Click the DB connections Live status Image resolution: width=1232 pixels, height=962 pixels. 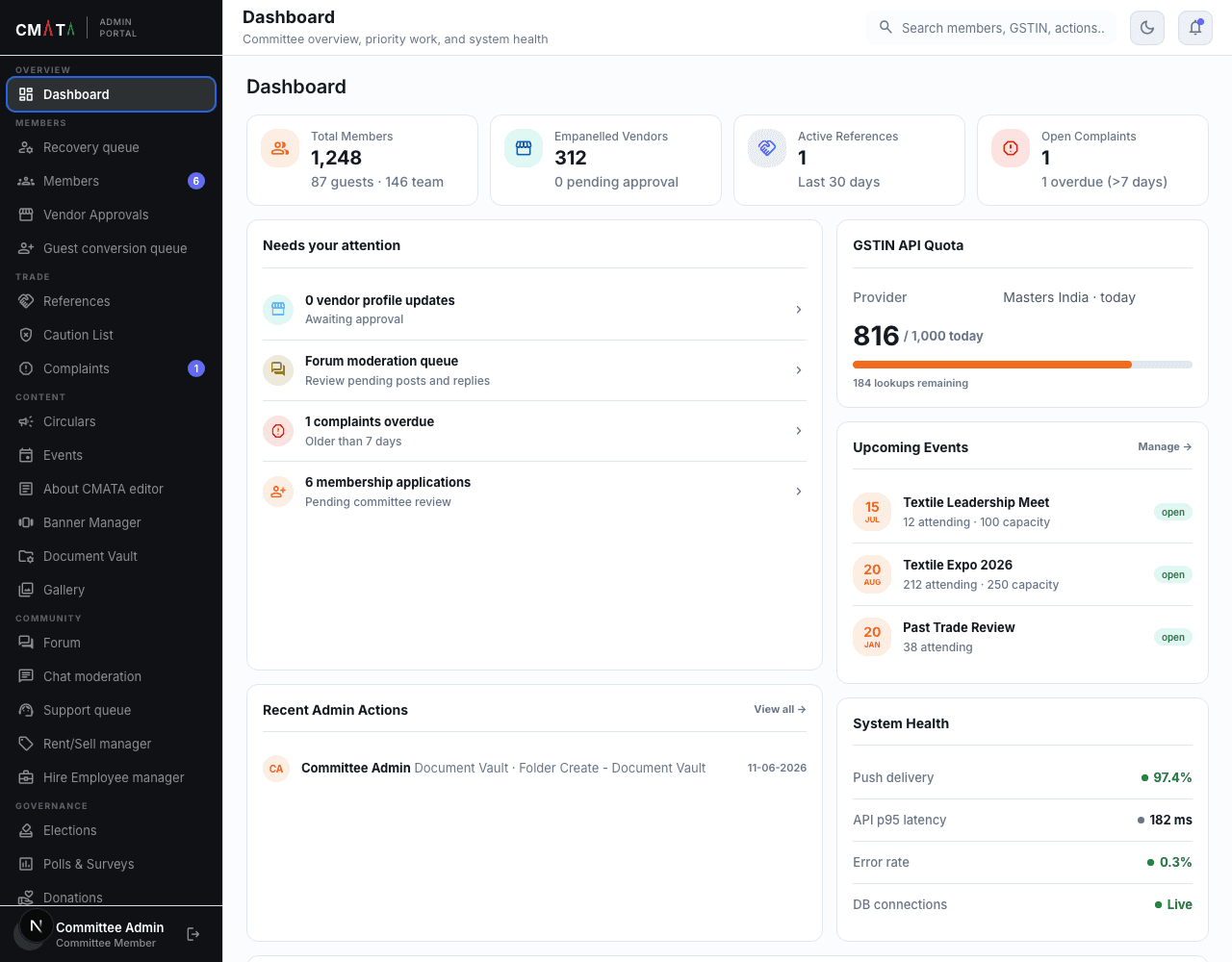click(1173, 904)
